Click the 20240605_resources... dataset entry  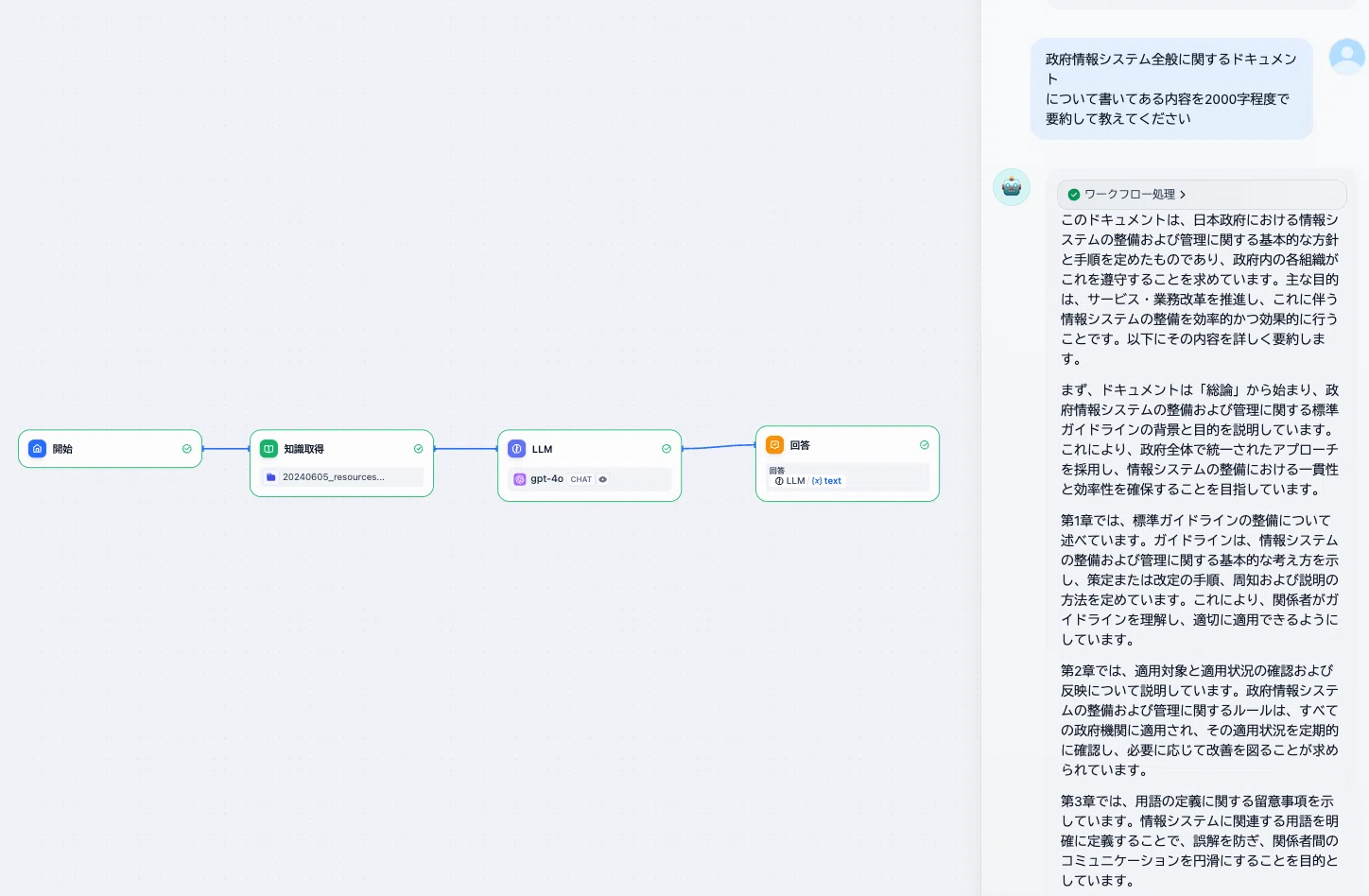pos(342,477)
